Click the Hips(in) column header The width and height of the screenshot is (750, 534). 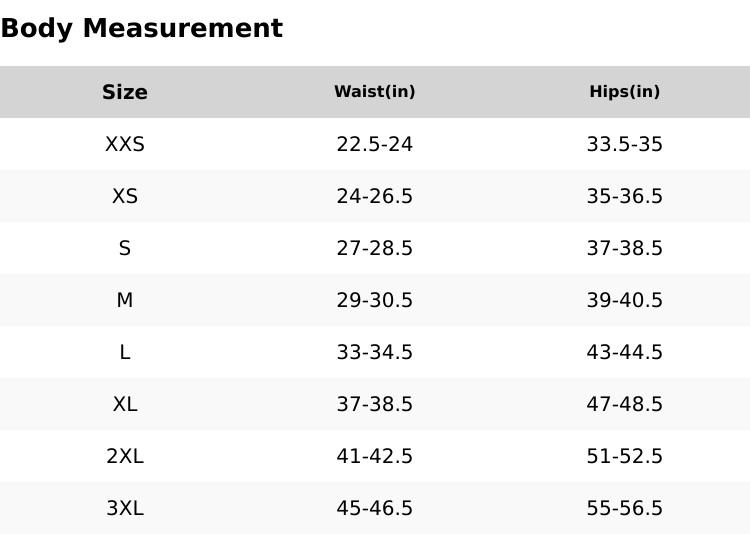click(x=625, y=92)
